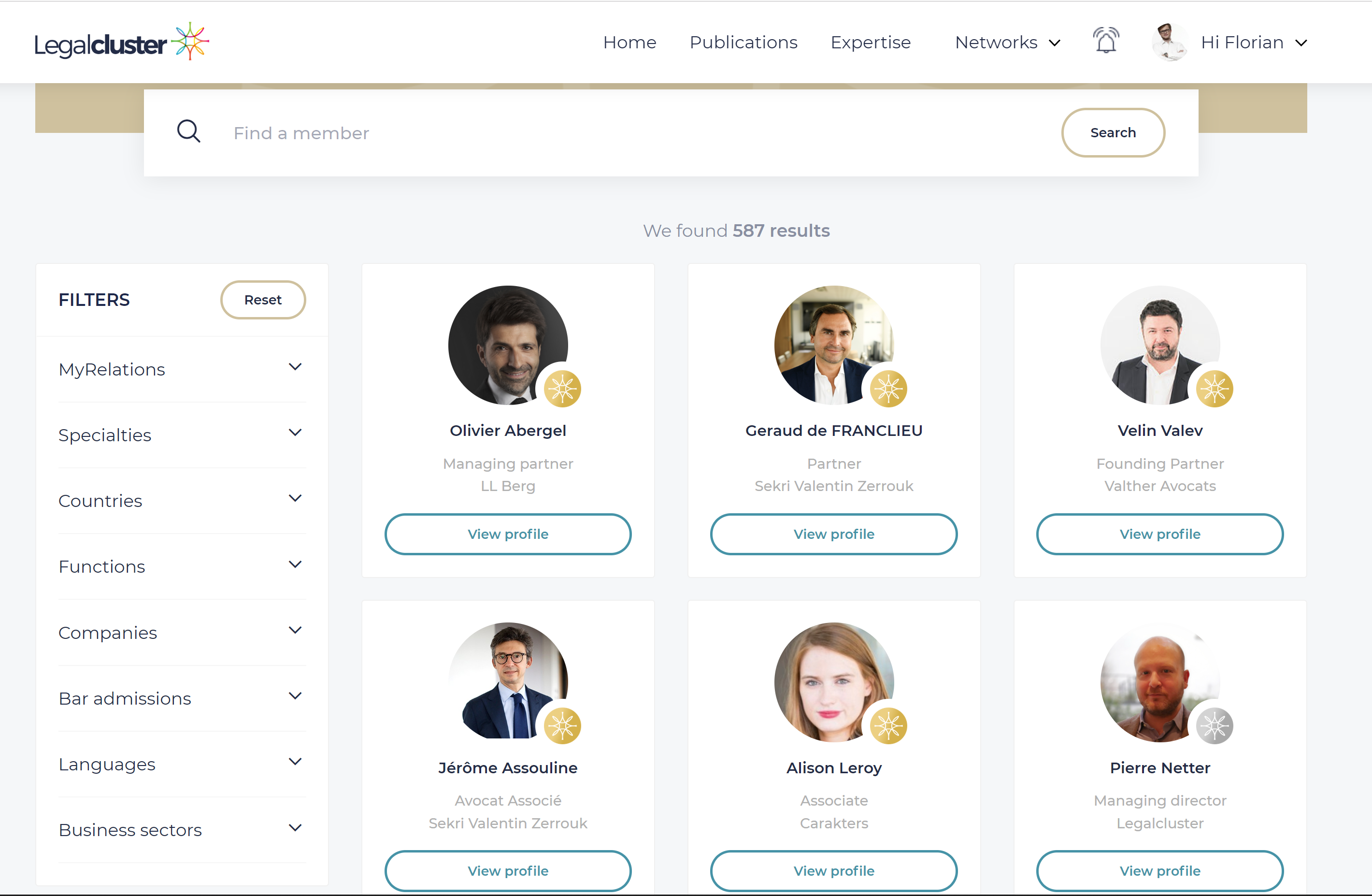The image size is (1372, 896).
Task: Click Valther Avocats company text
Action: [1160, 486]
